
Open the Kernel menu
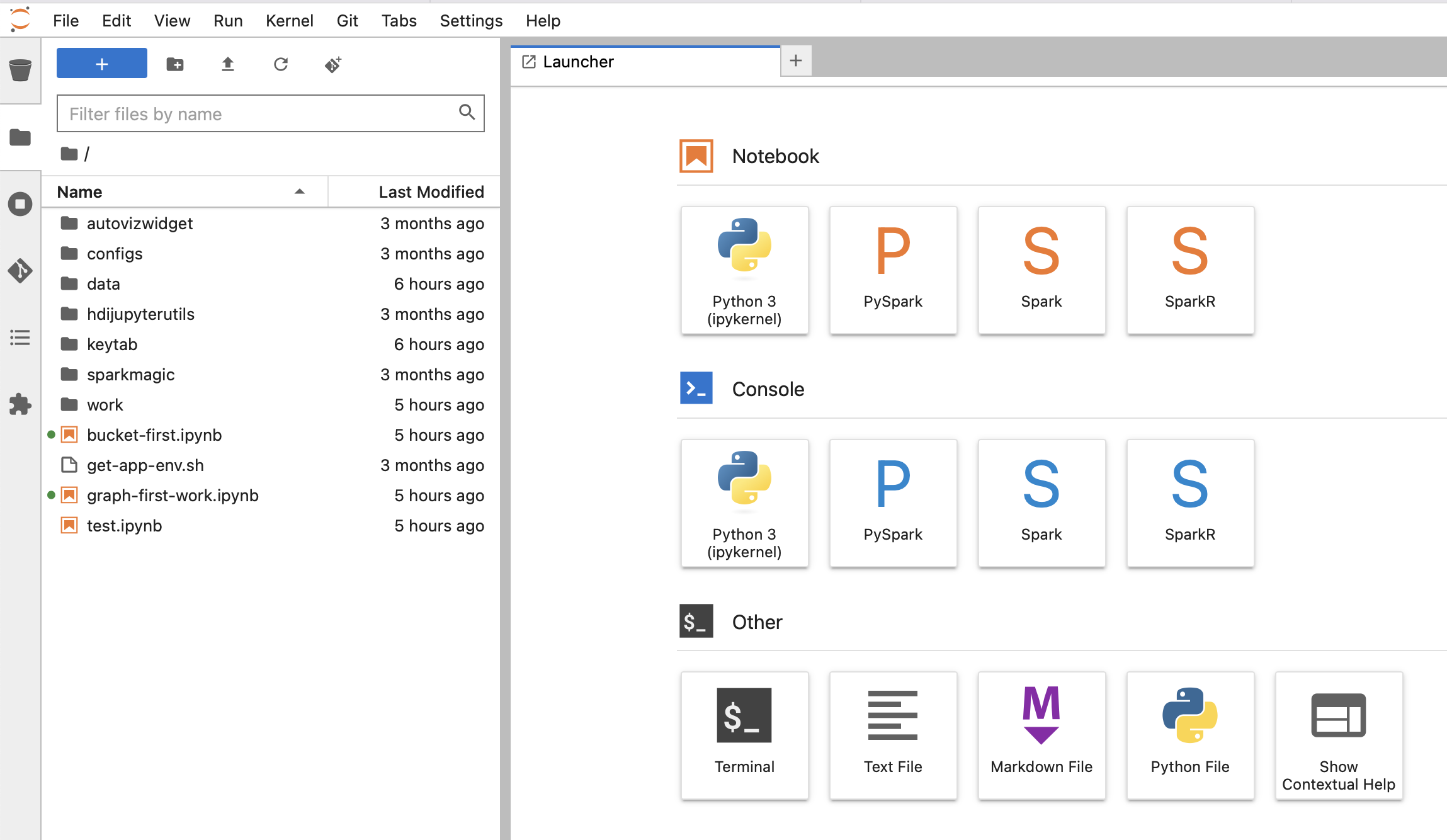289,21
